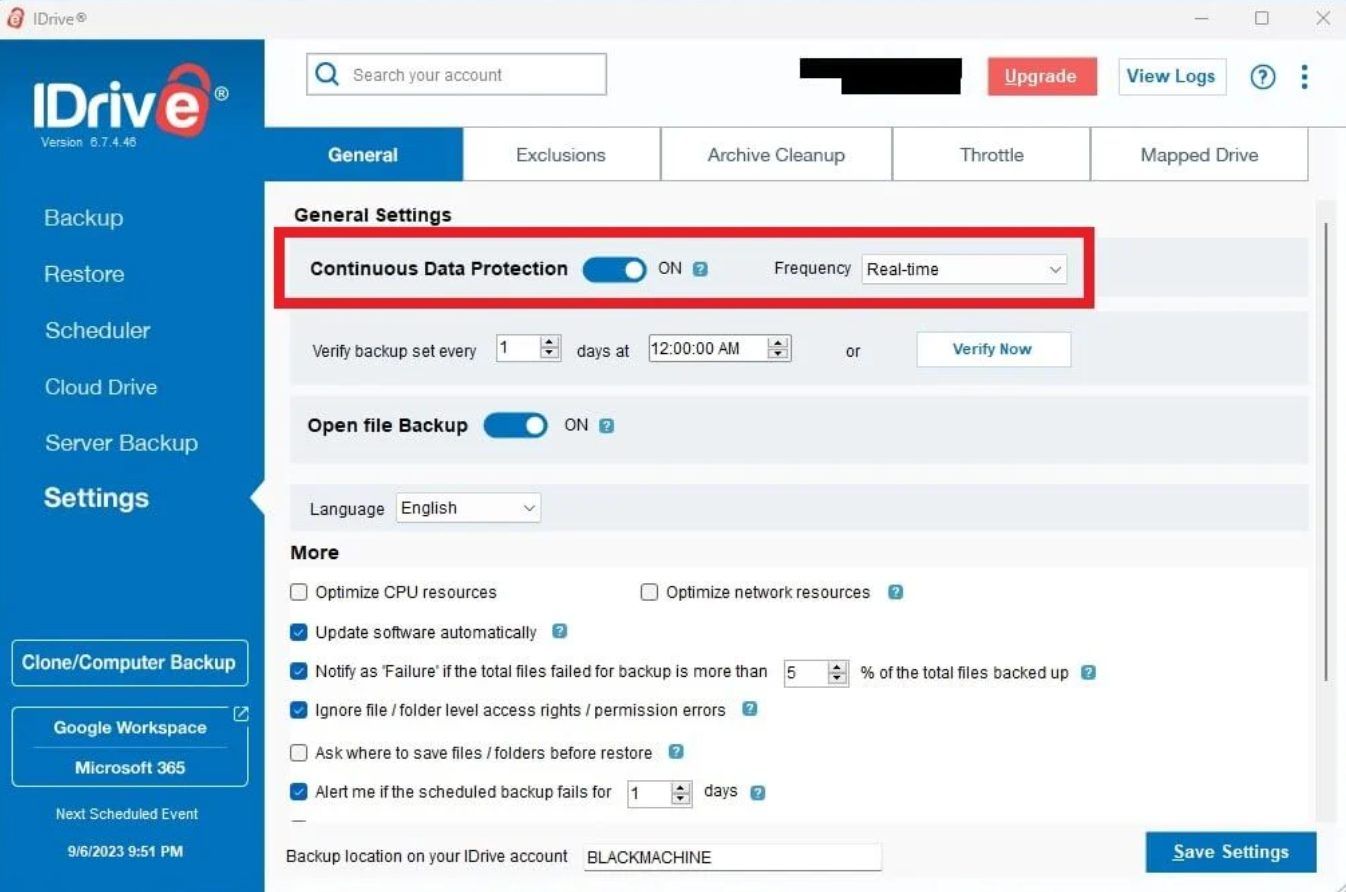1346x892 pixels.
Task: Adjust the 12:00:00 AM time stepper
Action: 779,348
